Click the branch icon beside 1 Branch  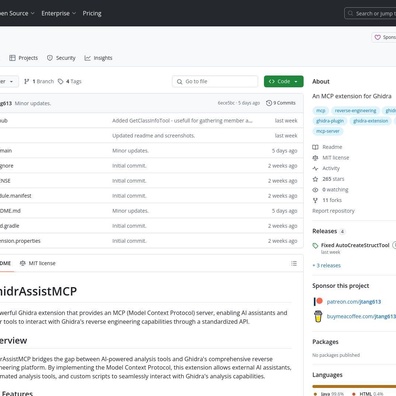pos(27,81)
